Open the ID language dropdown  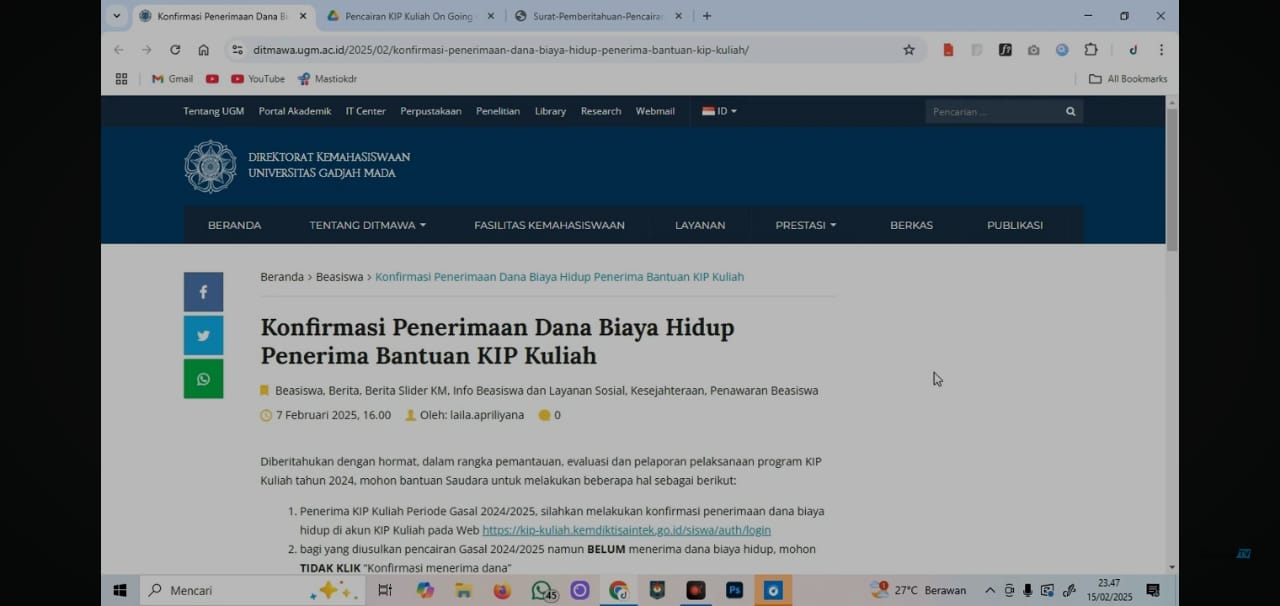[x=719, y=111]
